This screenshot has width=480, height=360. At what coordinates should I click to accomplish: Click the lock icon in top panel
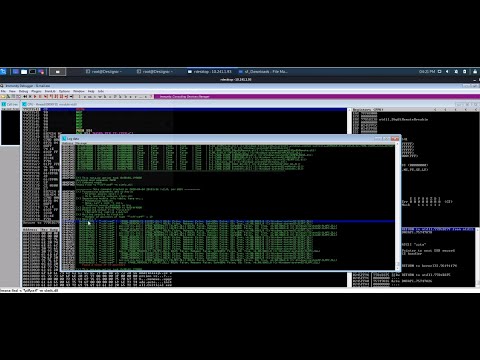coord(475,71)
